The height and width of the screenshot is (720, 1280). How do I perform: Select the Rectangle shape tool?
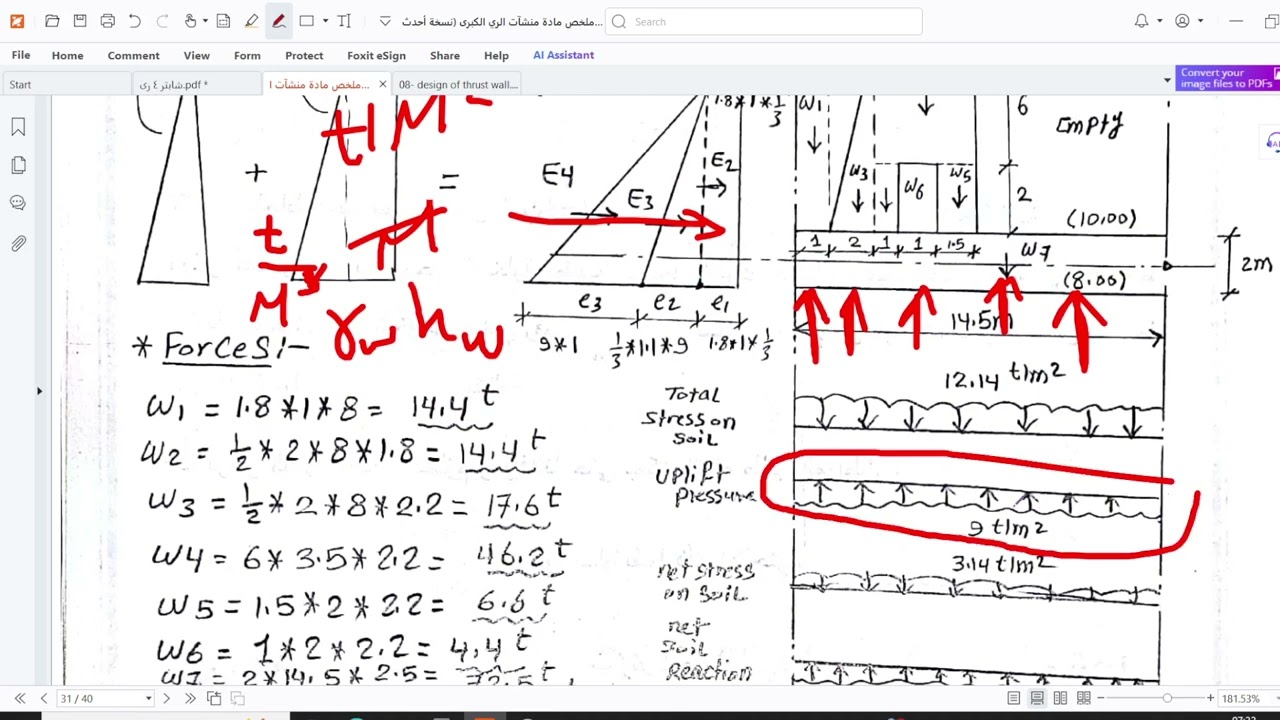307,21
